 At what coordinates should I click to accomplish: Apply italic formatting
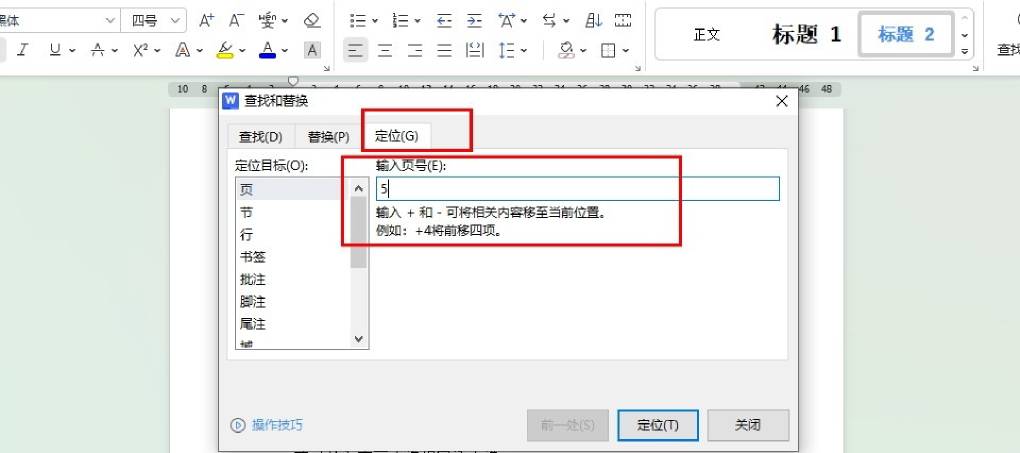pyautogui.click(x=23, y=49)
